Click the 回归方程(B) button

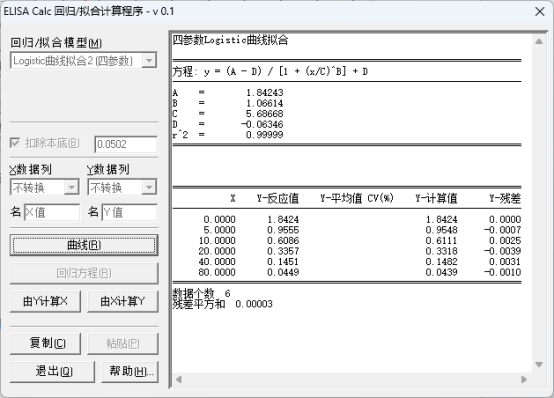coord(84,273)
